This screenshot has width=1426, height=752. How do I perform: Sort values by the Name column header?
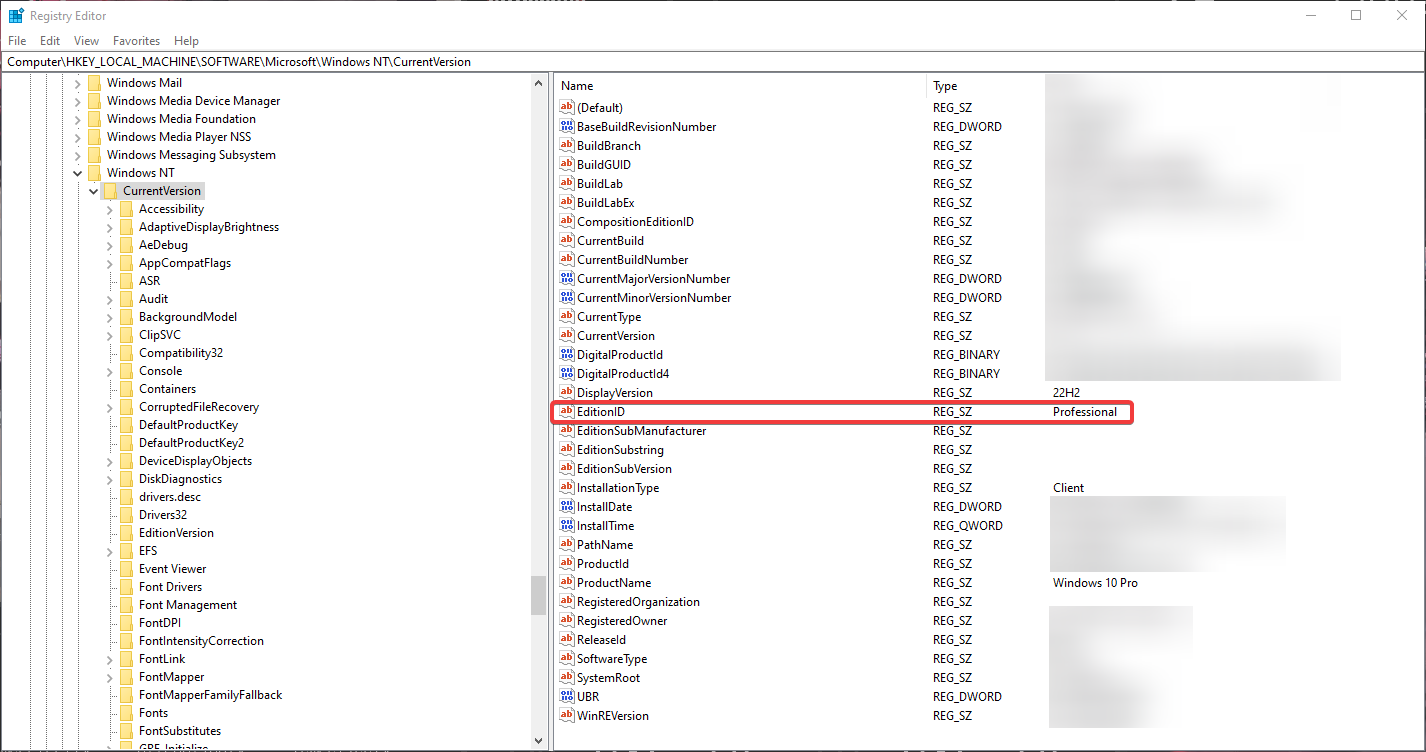(740, 86)
